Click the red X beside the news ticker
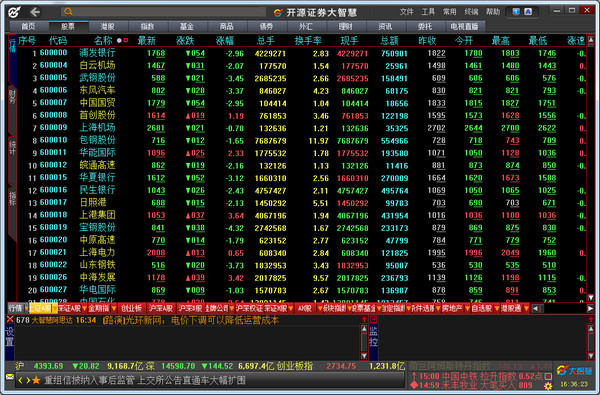The height and width of the screenshot is (395, 600). (10, 320)
